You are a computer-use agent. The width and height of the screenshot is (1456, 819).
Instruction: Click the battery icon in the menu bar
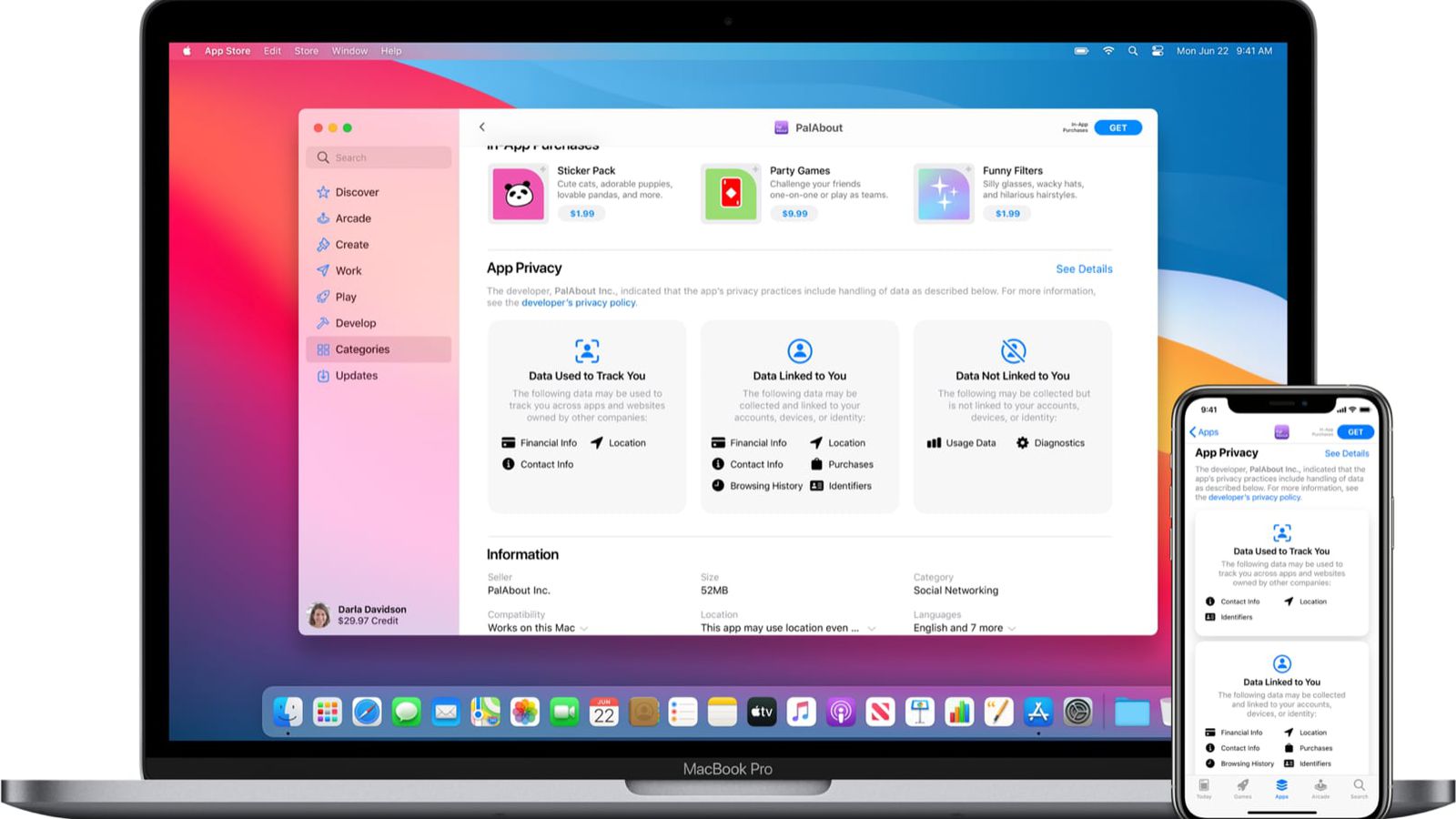click(1081, 51)
